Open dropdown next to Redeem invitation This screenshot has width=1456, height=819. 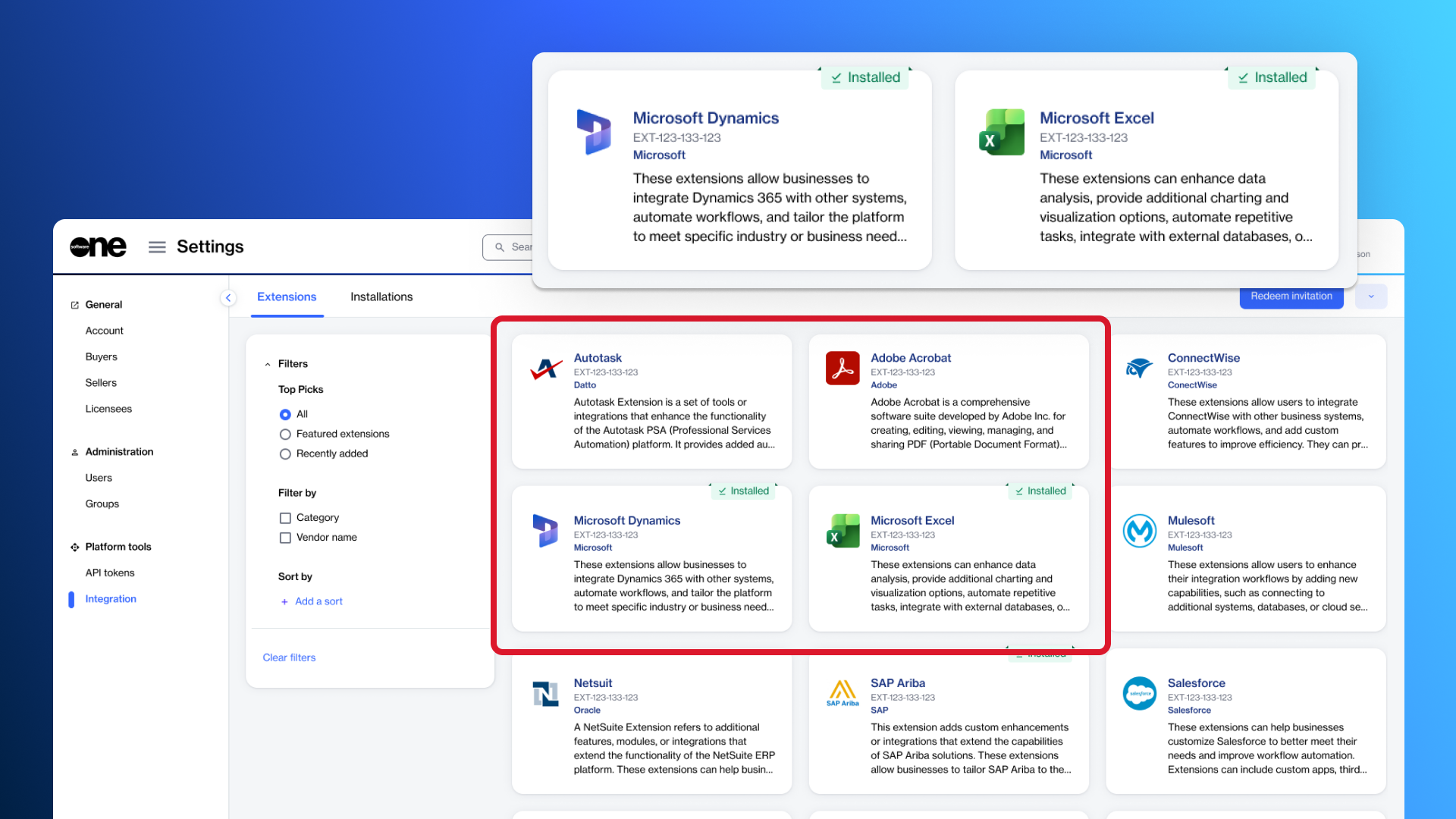coord(1371,297)
